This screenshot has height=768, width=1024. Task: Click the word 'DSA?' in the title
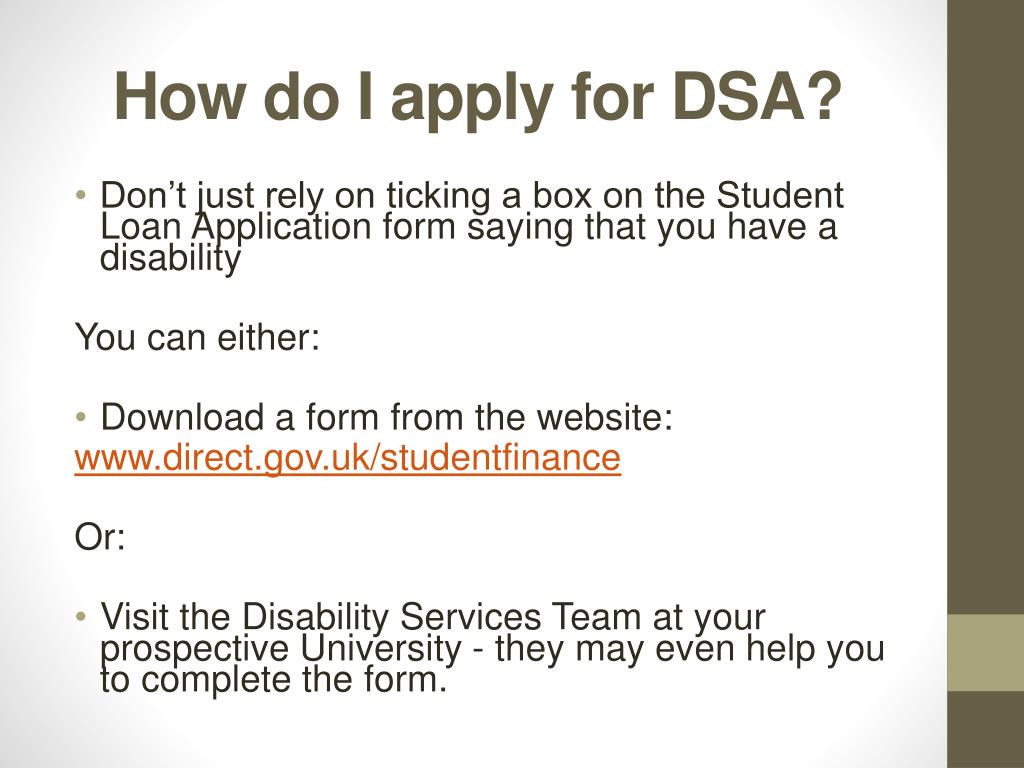coord(756,97)
